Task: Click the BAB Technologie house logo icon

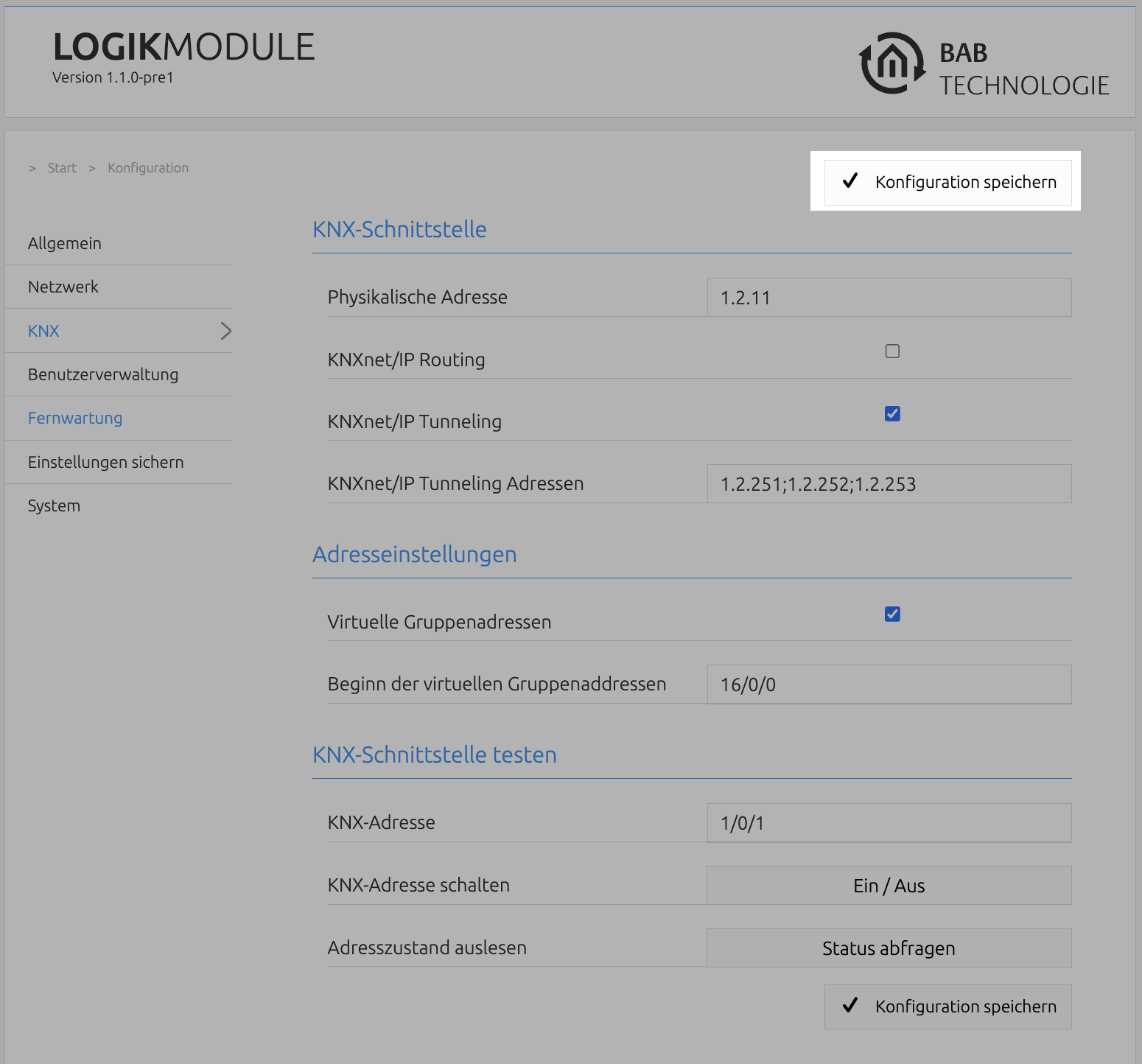Action: coord(892,63)
